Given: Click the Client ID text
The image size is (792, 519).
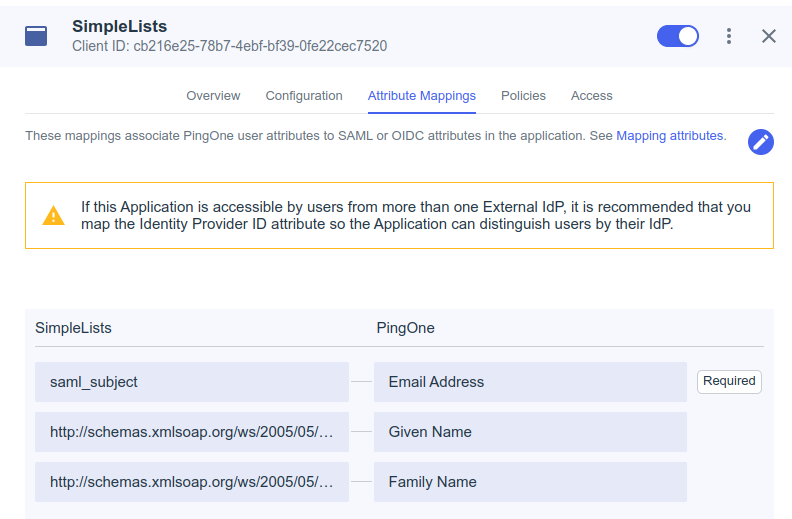Looking at the screenshot, I should [x=229, y=46].
